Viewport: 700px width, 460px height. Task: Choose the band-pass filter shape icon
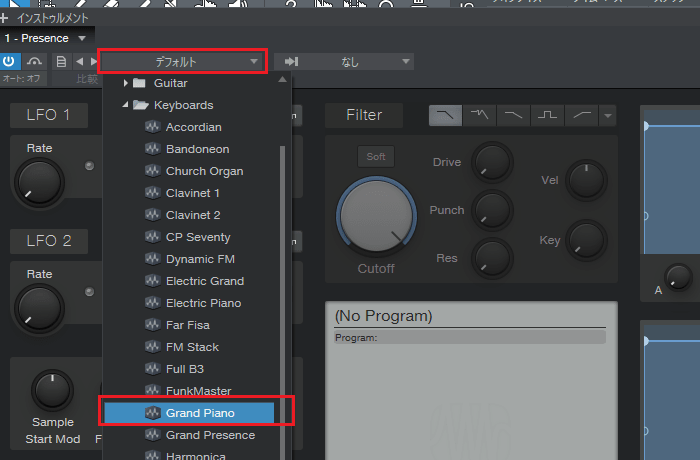pos(546,115)
